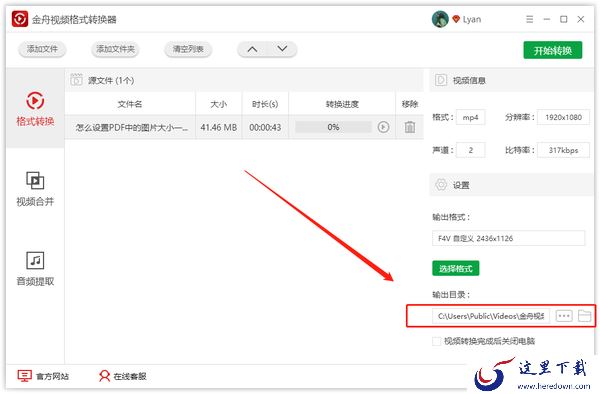600x394 pixels.
Task: Remove the file with the trash icon
Action: click(410, 127)
